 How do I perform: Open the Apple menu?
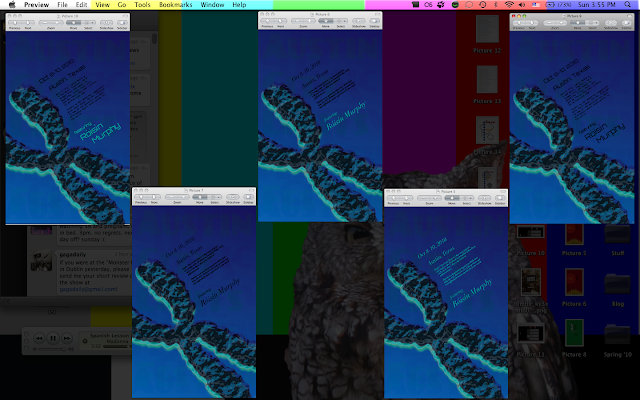(x=12, y=4)
